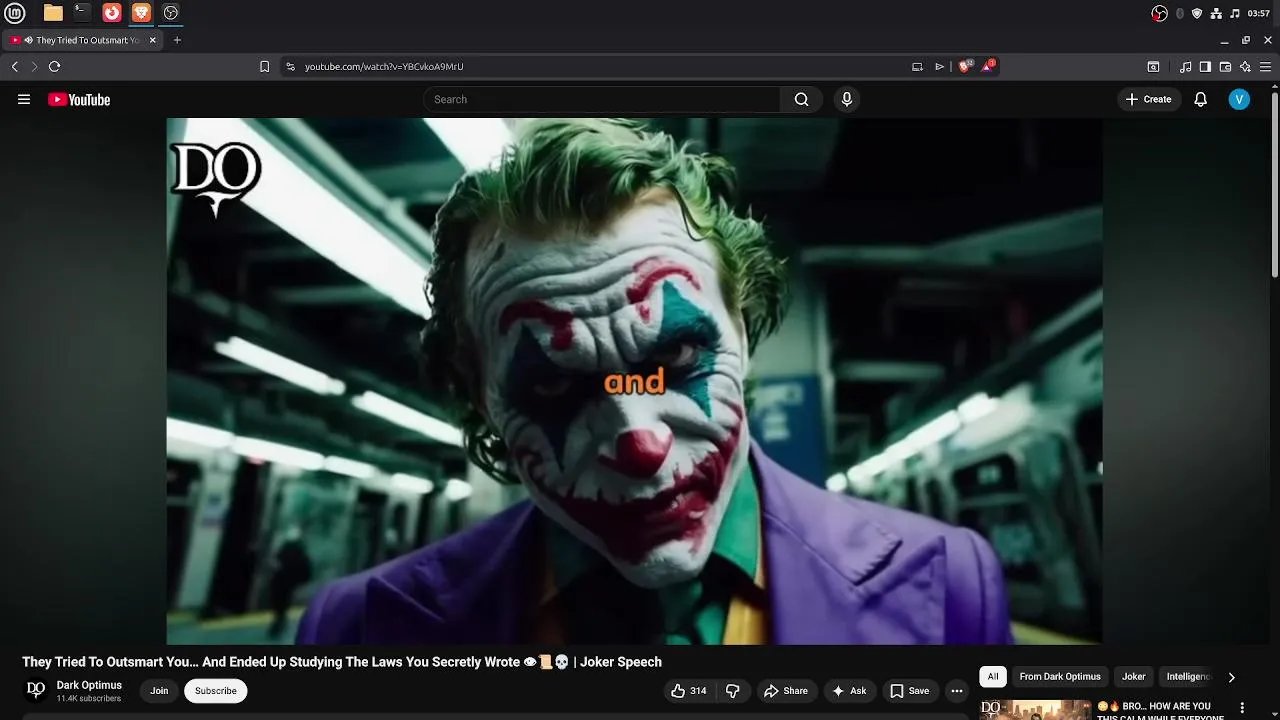Toggle the browser sidebar panel
This screenshot has width=1280, height=720.
click(x=1205, y=67)
